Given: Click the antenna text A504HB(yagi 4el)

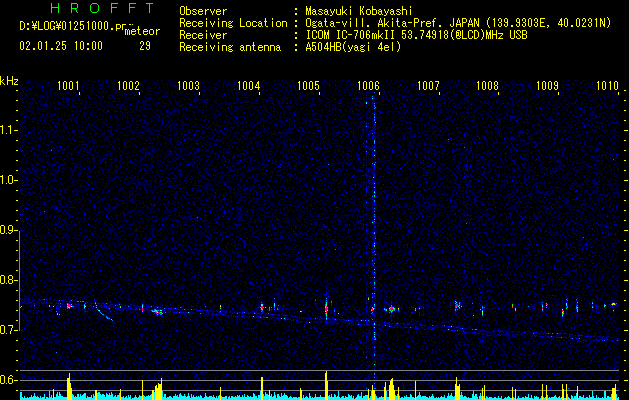Looking at the screenshot, I should [353, 47].
